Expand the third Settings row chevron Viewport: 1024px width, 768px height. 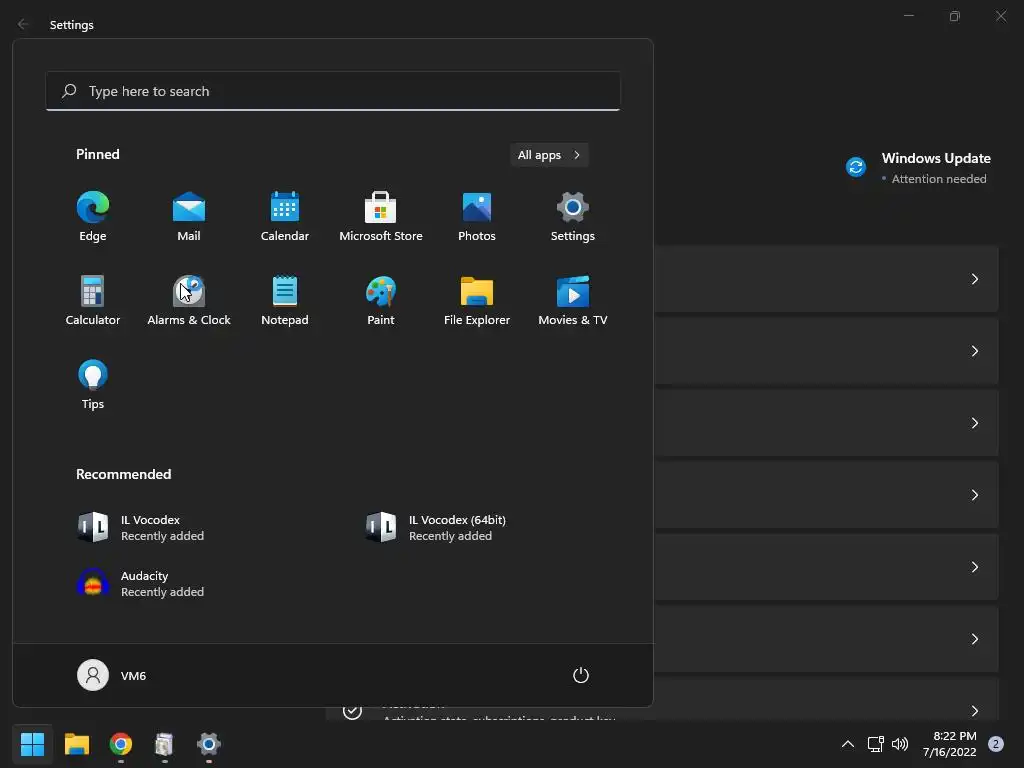(x=974, y=423)
